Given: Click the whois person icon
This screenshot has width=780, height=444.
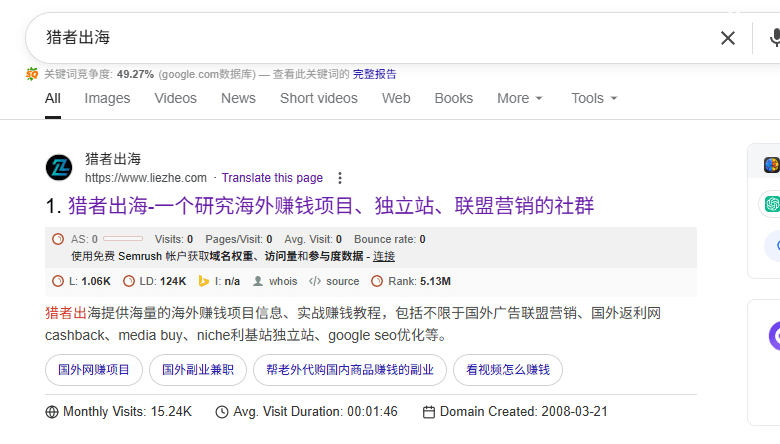Looking at the screenshot, I should click(258, 281).
